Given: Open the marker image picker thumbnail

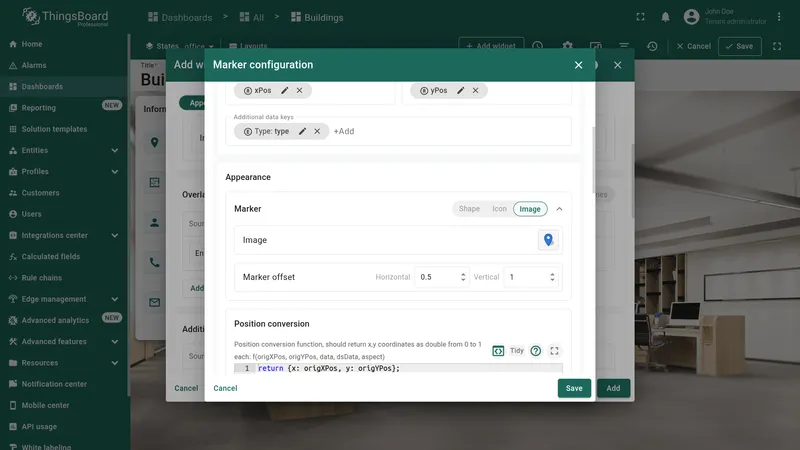Looking at the screenshot, I should (548, 240).
